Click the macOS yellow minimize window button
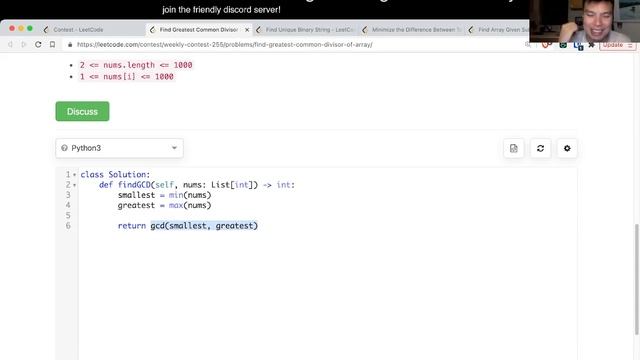Screen dimensions: 640x360 (21, 29)
